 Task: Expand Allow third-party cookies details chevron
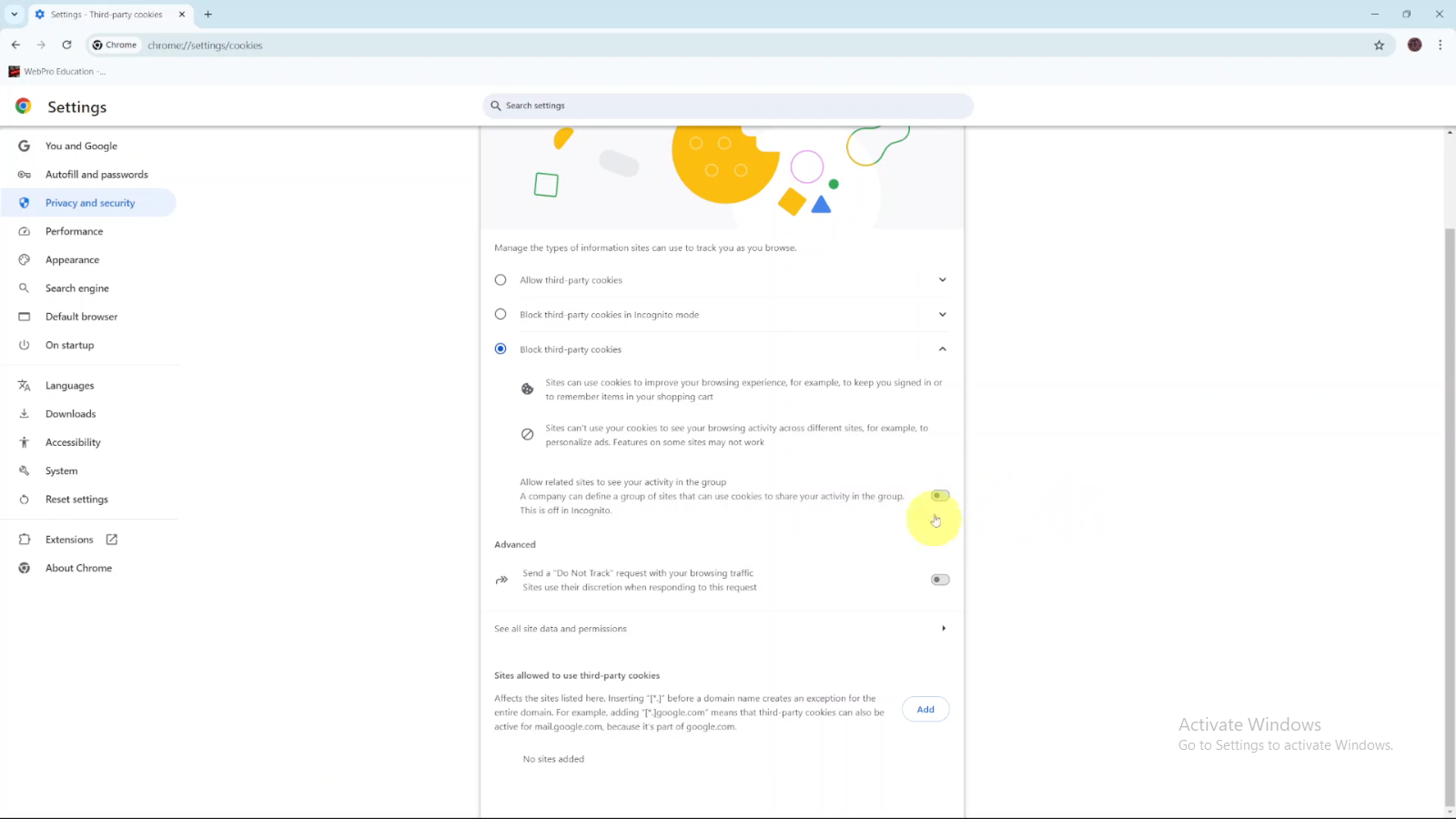point(943,280)
